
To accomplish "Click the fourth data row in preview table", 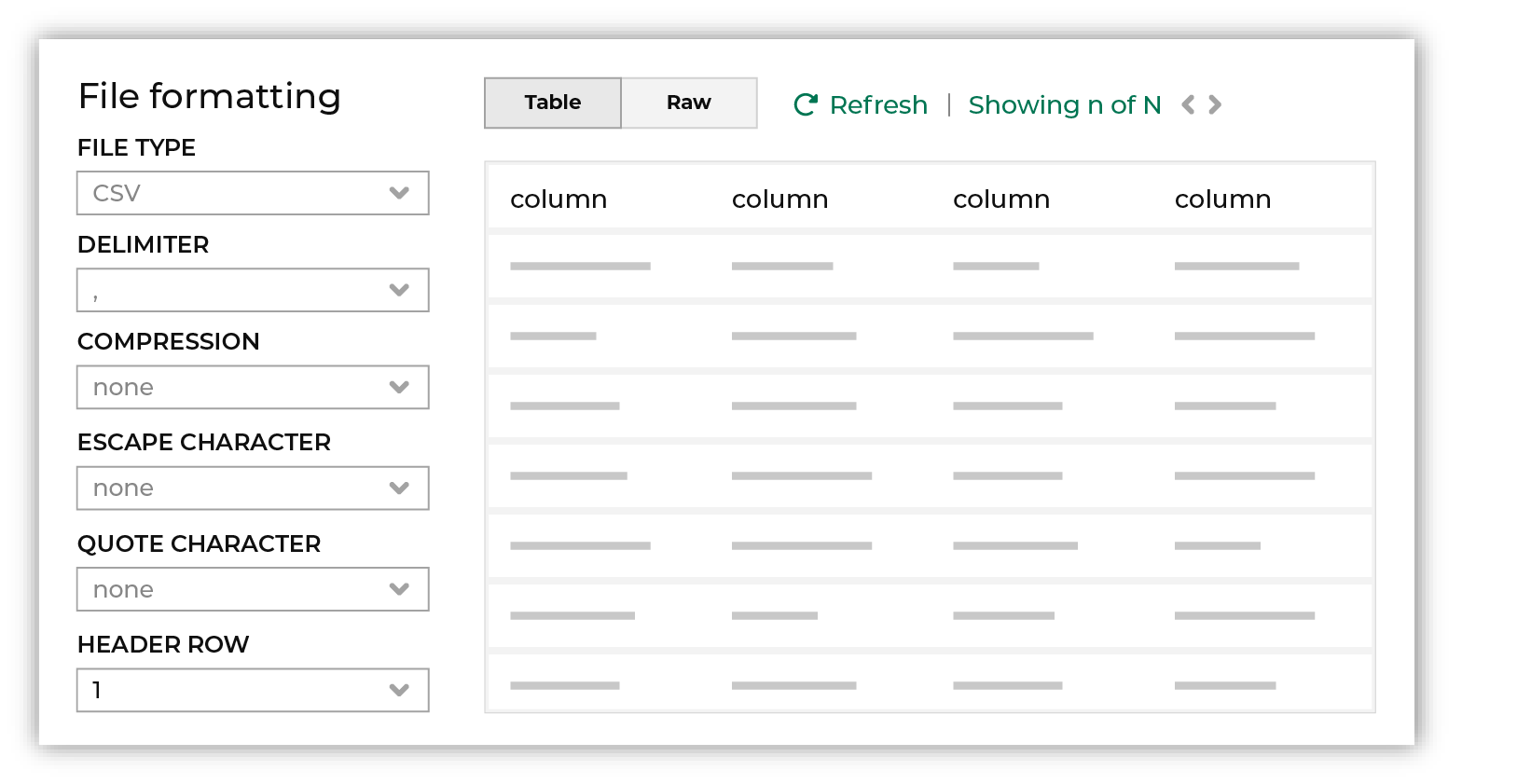I will point(930,475).
